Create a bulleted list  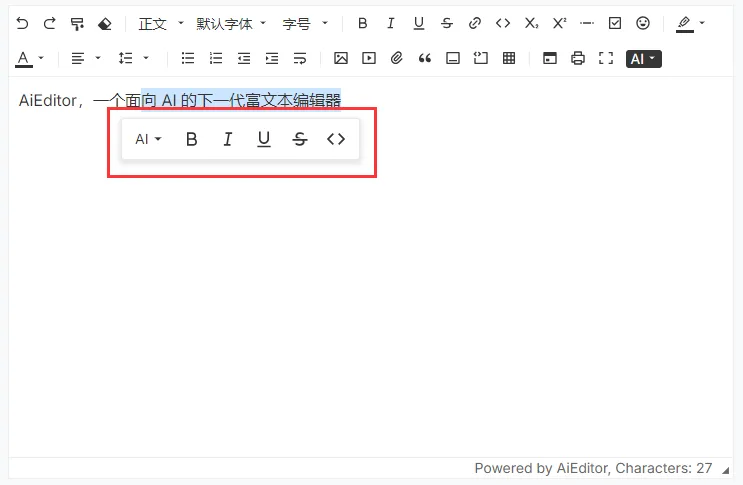(x=188, y=58)
